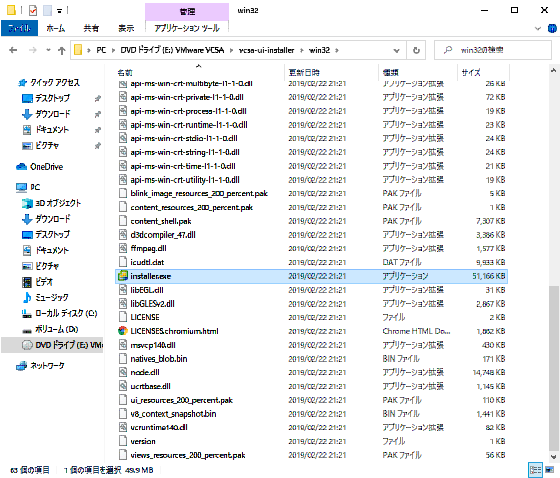Sort by Name column header
This screenshot has width=560, height=478.
pos(125,73)
